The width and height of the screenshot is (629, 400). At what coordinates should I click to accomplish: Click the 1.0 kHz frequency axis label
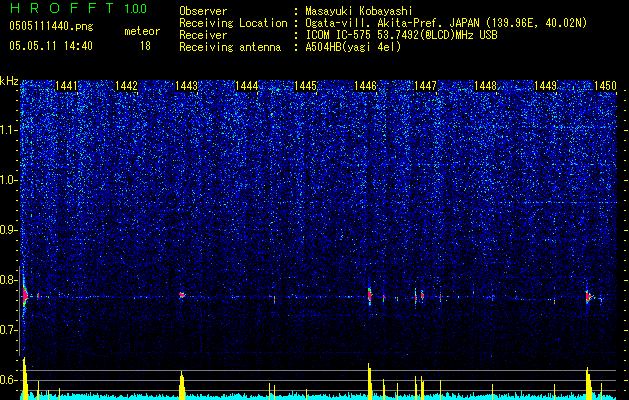click(x=9, y=180)
